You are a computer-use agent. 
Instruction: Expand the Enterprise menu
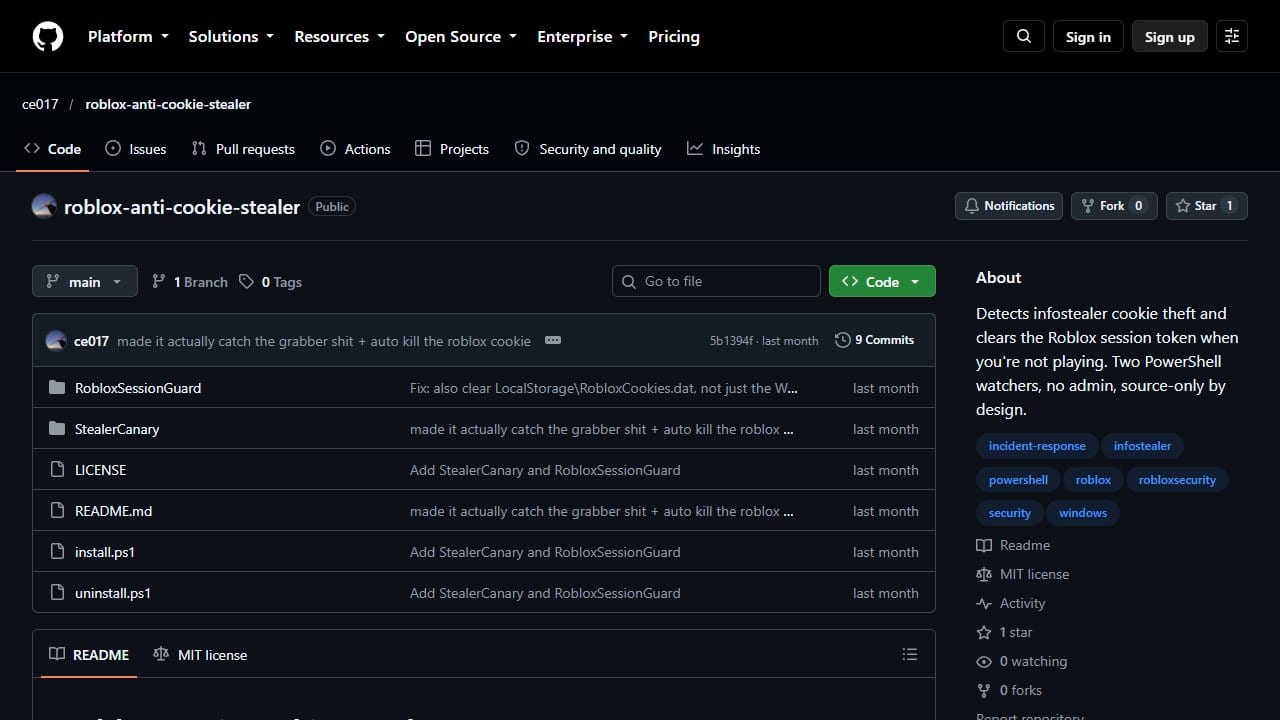(x=582, y=37)
